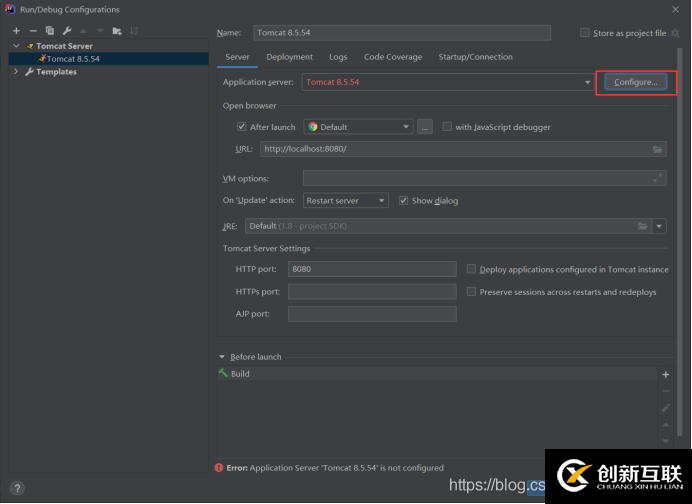
Task: Open edit templates wrench icon in toolbar
Action: point(67,31)
